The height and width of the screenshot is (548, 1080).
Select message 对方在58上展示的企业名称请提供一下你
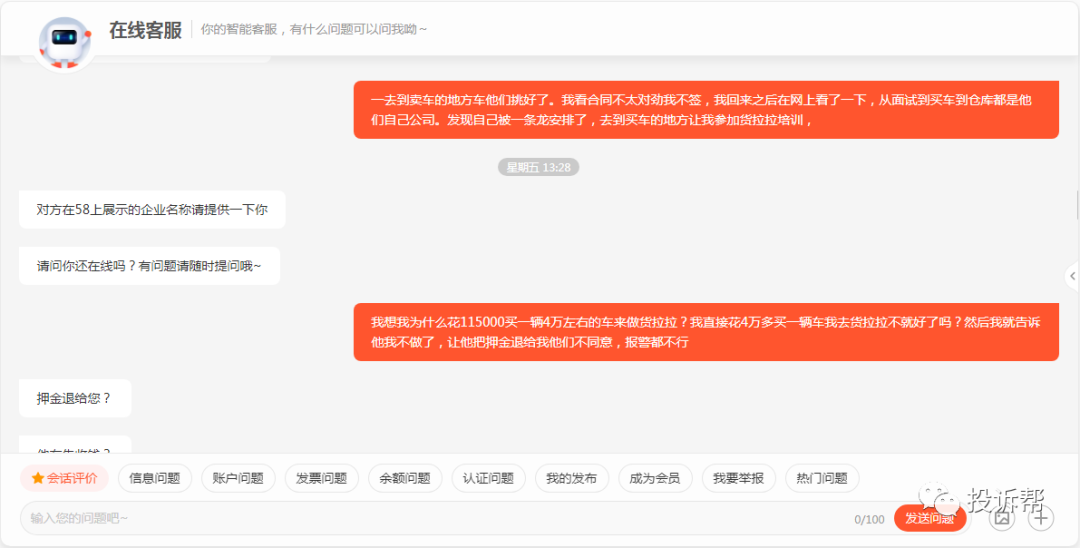point(152,210)
